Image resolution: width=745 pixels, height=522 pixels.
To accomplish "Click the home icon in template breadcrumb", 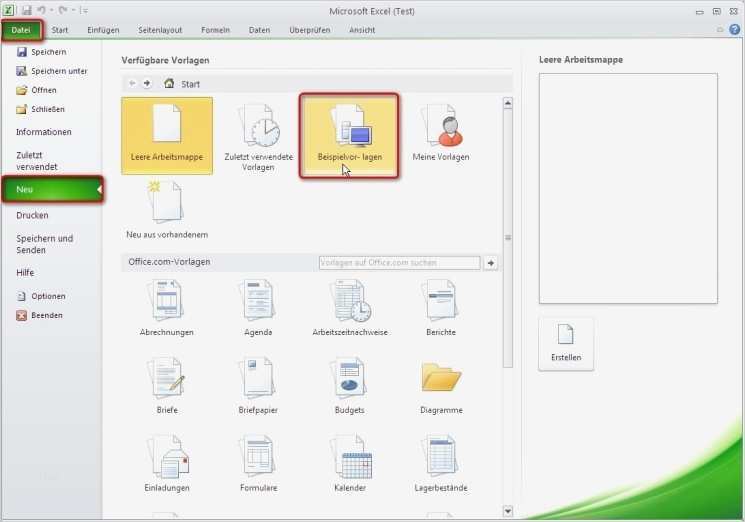I will click(x=169, y=83).
